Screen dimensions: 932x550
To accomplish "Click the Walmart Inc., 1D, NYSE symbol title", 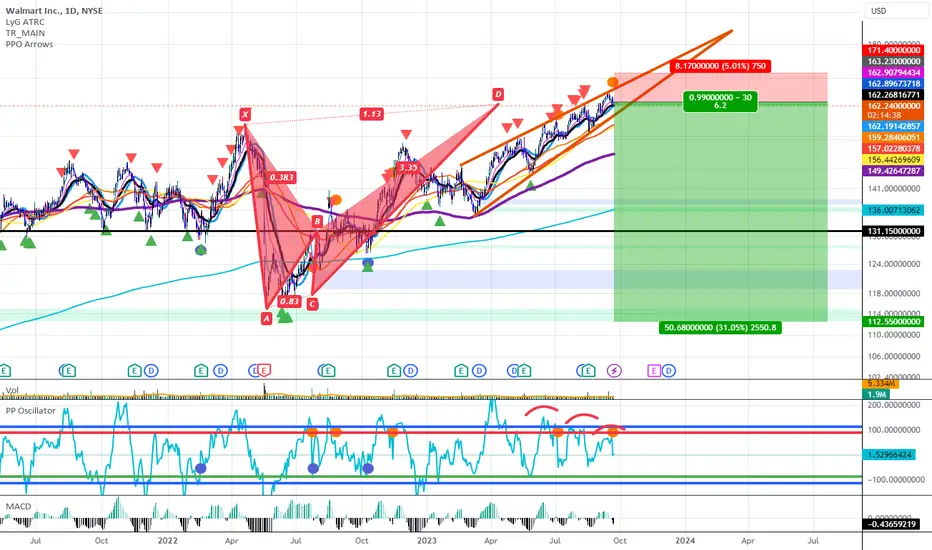I will [54, 11].
